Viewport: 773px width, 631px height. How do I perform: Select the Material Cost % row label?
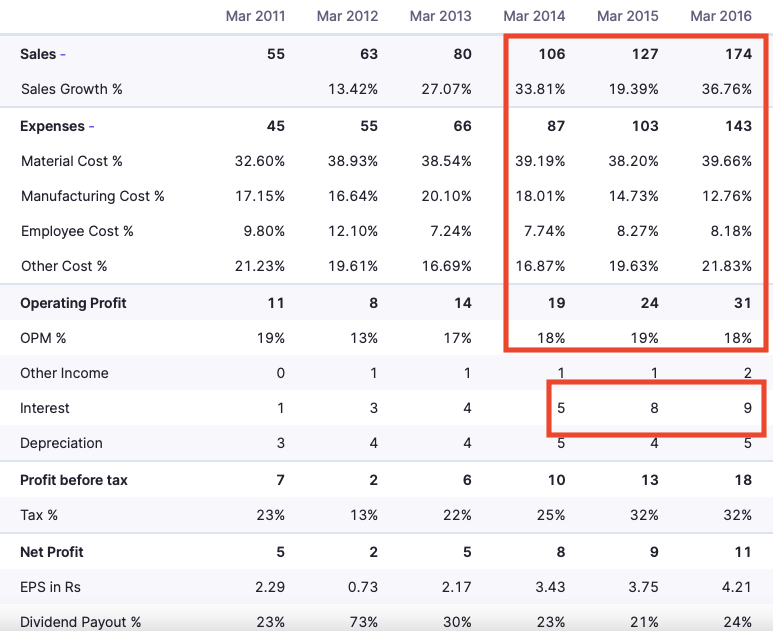pyautogui.click(x=72, y=161)
